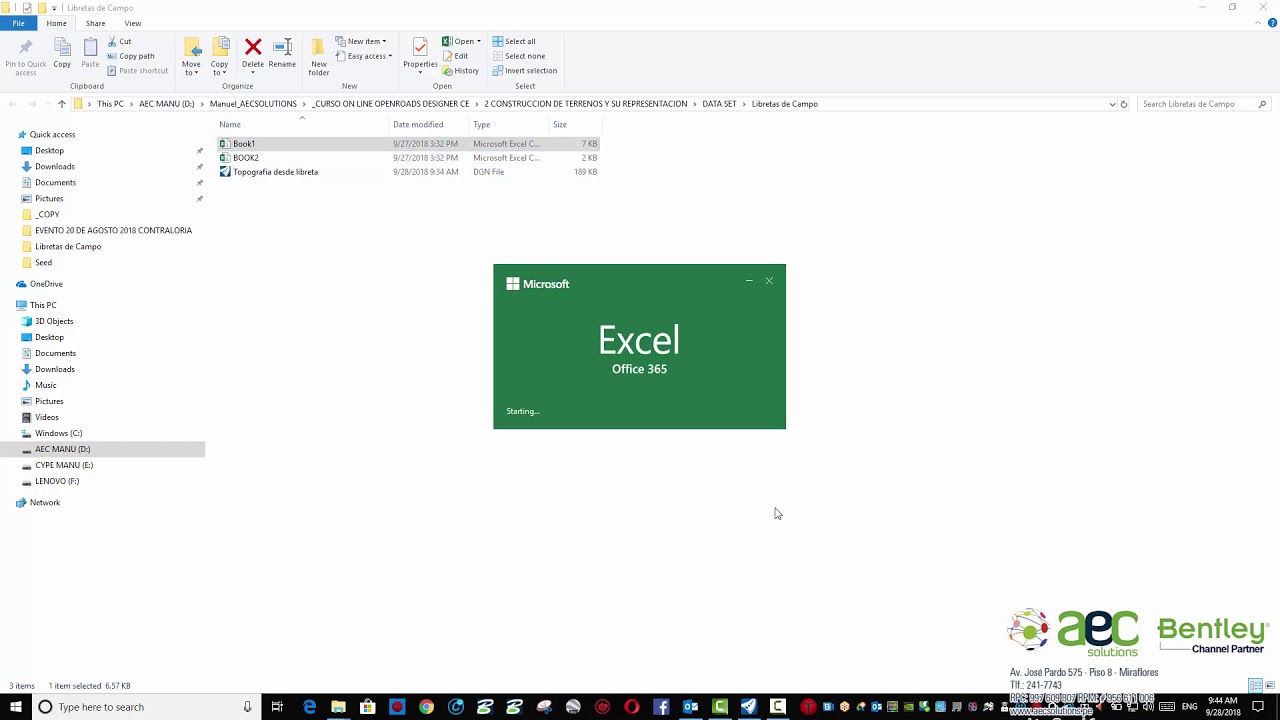Open Videos folder under This PC
The image size is (1280, 720).
pyautogui.click(x=46, y=417)
